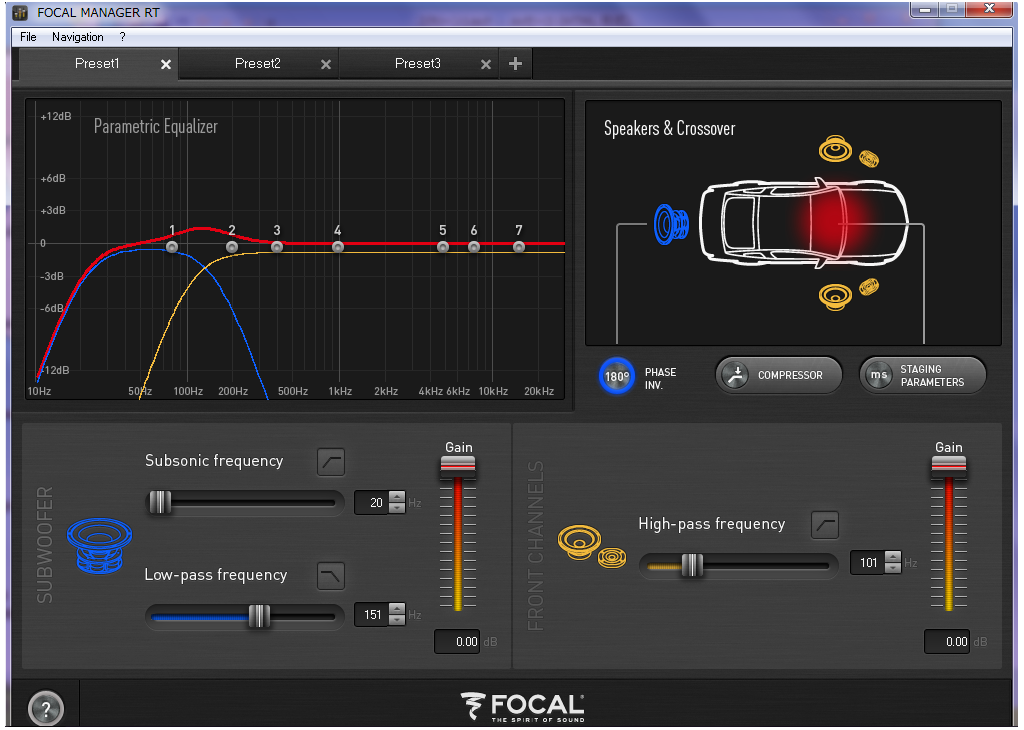Open the Compressor settings
The height and width of the screenshot is (730, 1024).
point(778,375)
